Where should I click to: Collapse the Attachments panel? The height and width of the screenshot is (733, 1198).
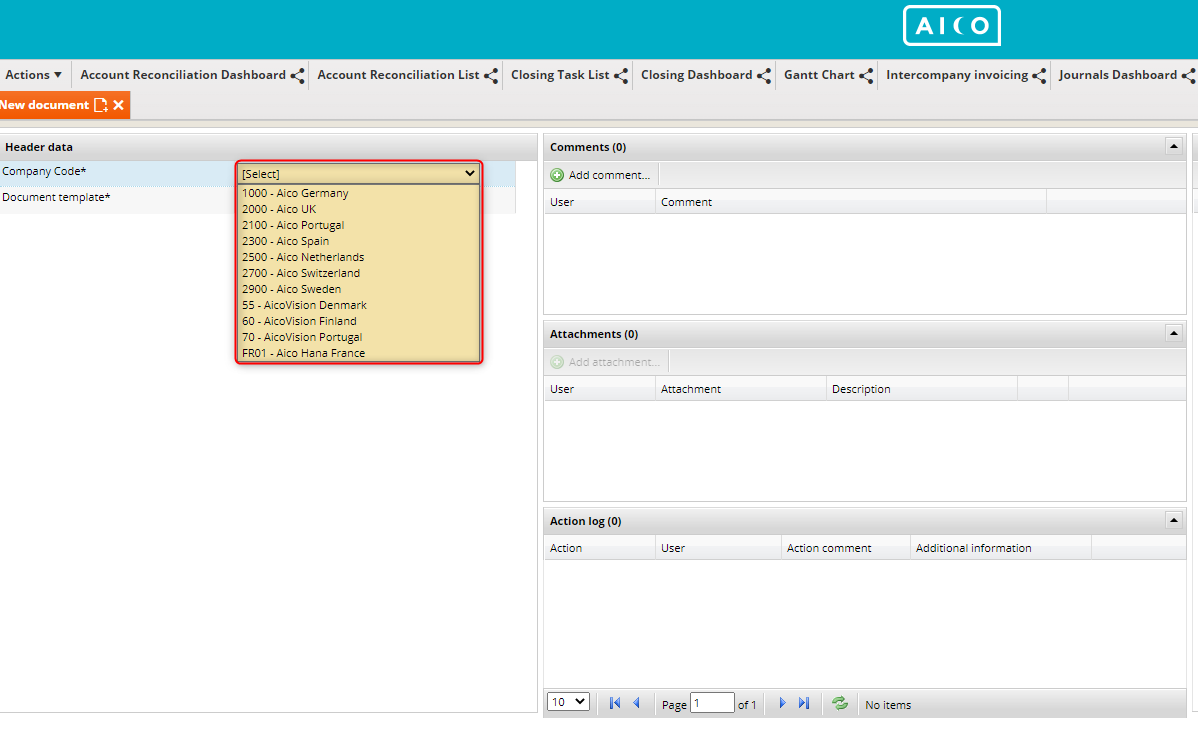(x=1174, y=333)
